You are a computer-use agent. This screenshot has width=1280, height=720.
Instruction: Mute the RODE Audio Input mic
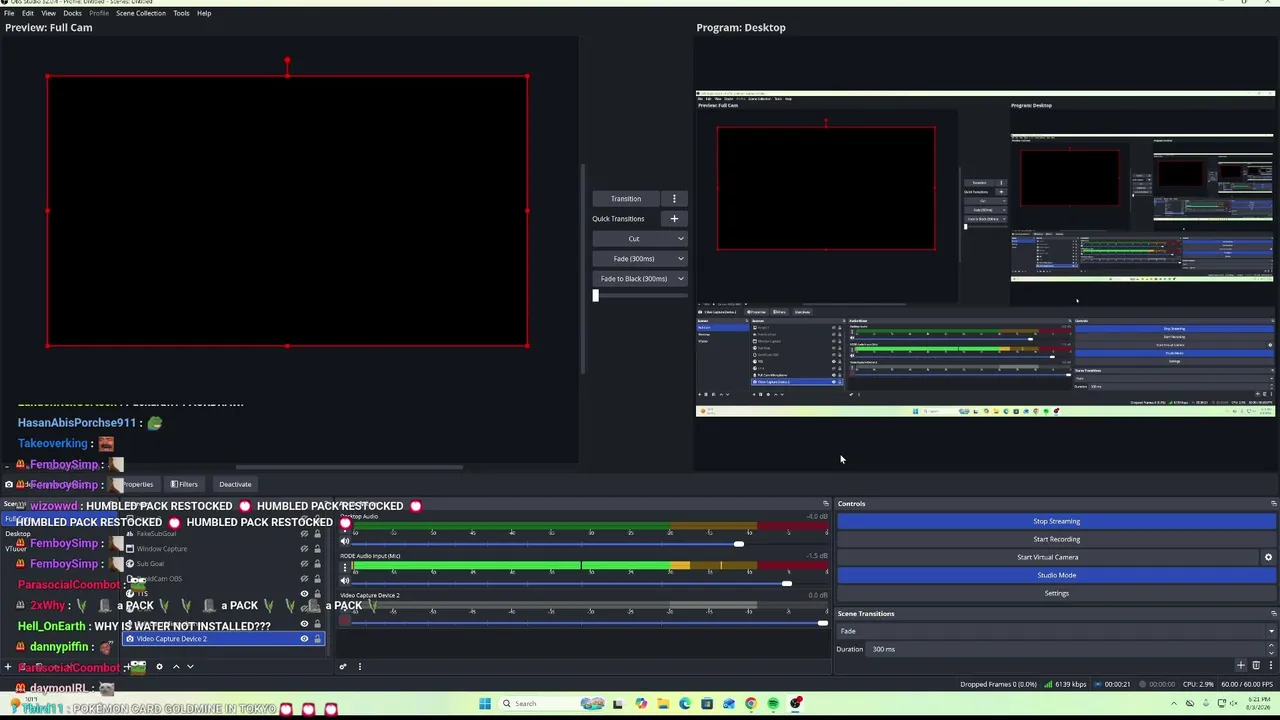pos(345,581)
